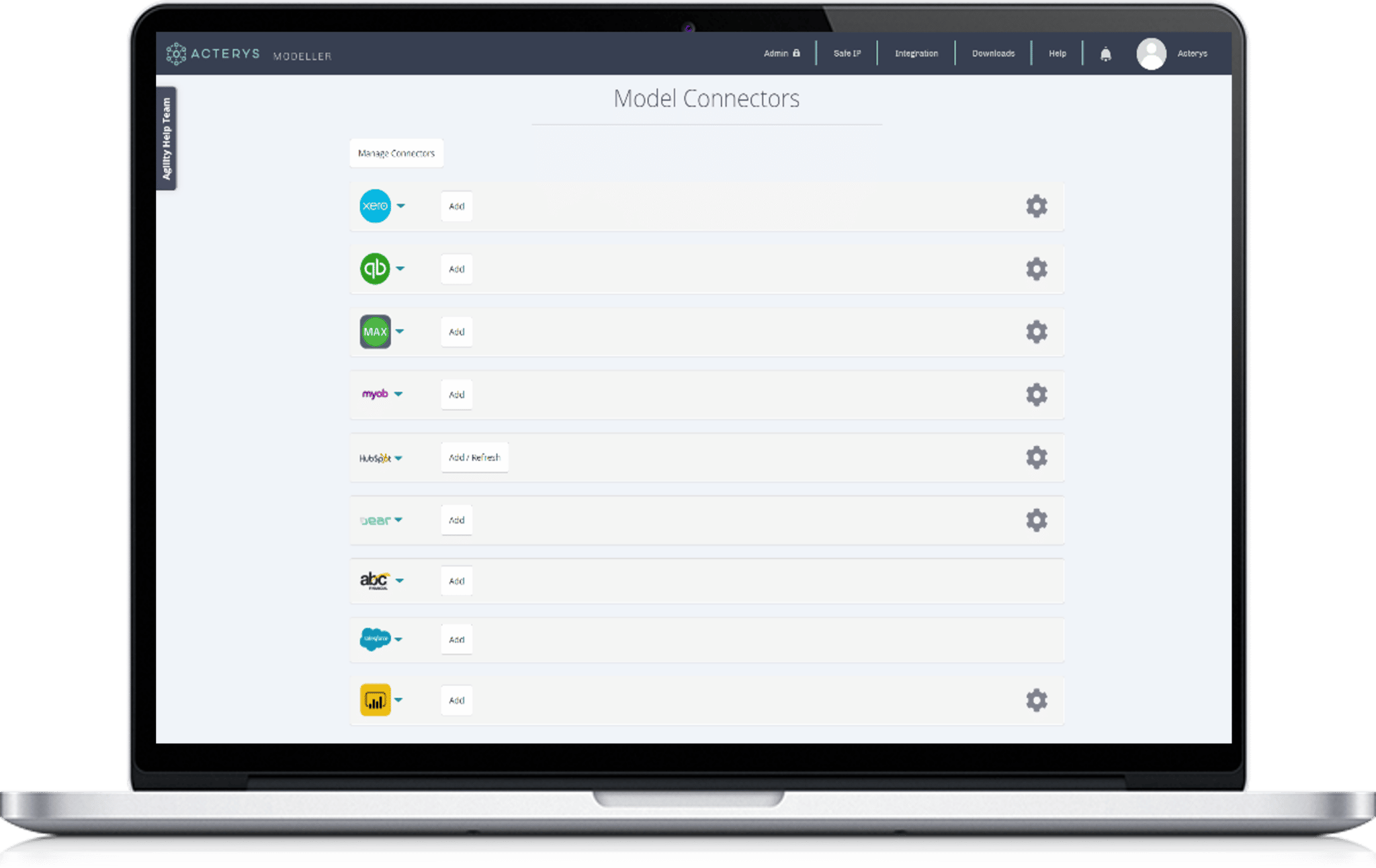Viewport: 1376px width, 868px height.
Task: Open the Admin menu
Action: tap(780, 53)
